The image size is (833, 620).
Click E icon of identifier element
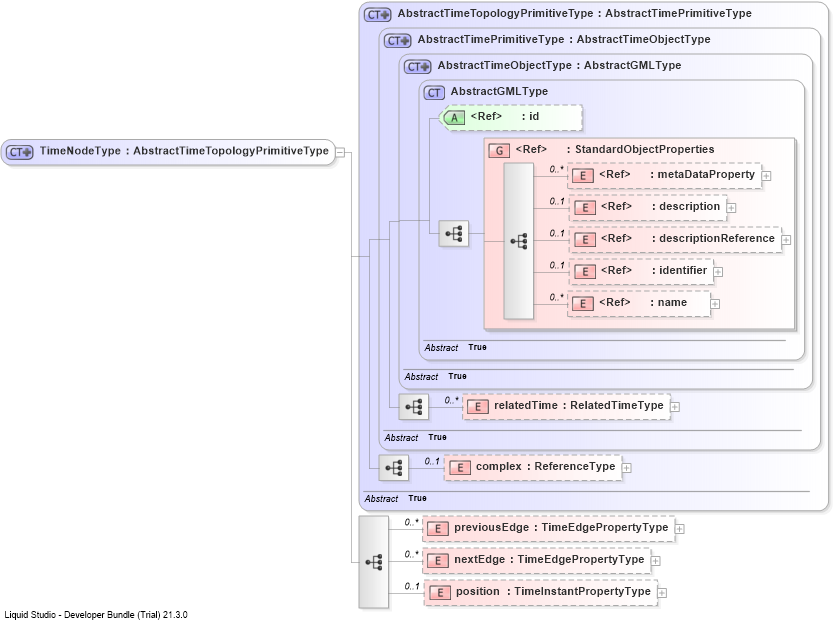(x=585, y=271)
